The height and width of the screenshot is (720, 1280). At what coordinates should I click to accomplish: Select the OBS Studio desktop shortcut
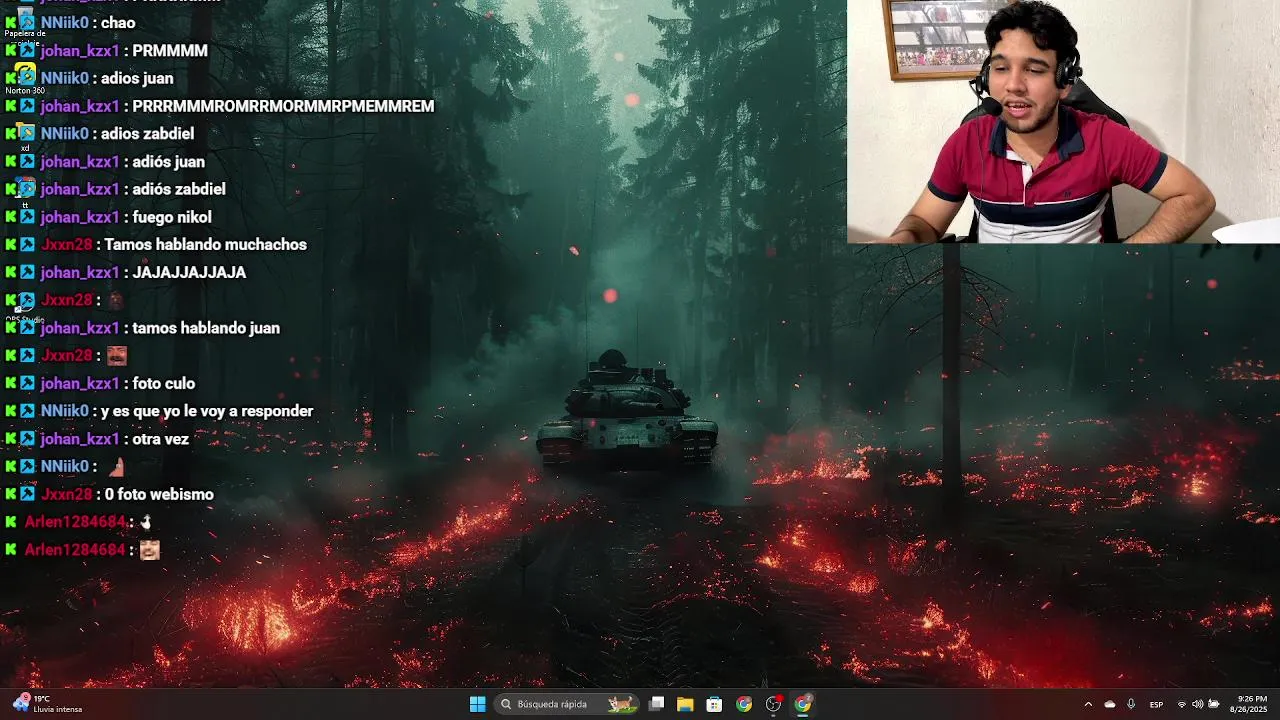coord(25,306)
